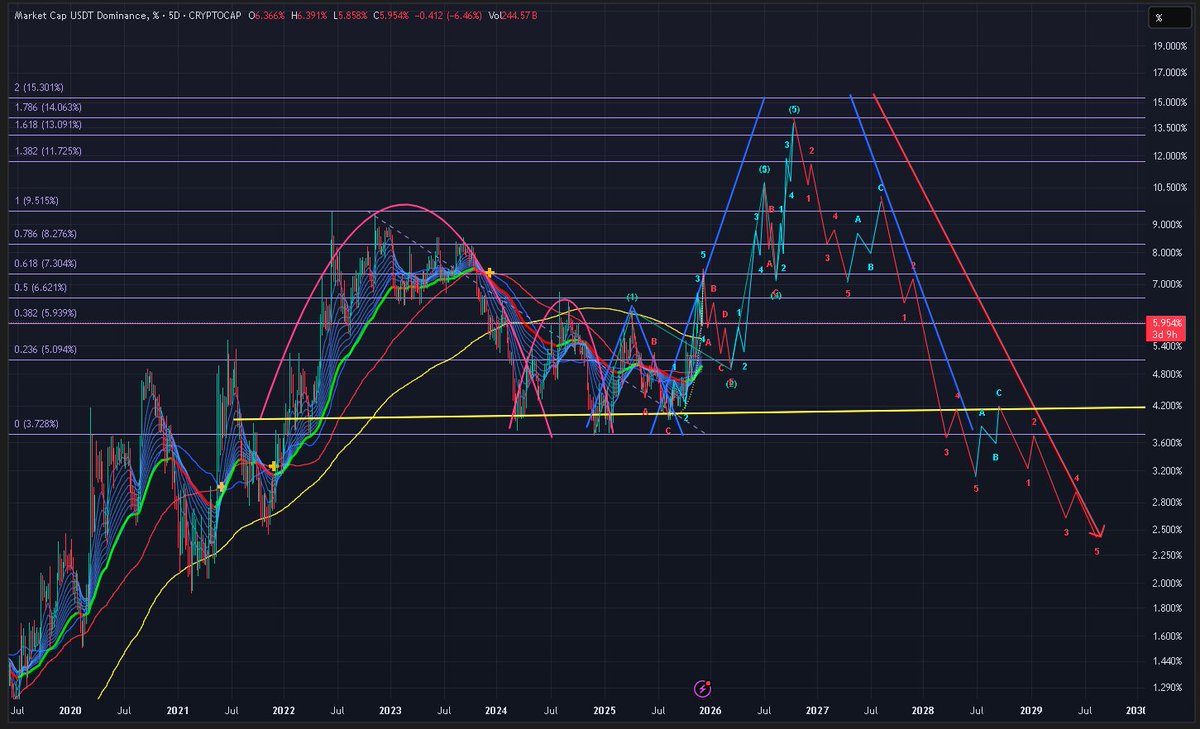Click the 2.500% price scale label
The width and height of the screenshot is (1200, 729).
coord(1167,529)
